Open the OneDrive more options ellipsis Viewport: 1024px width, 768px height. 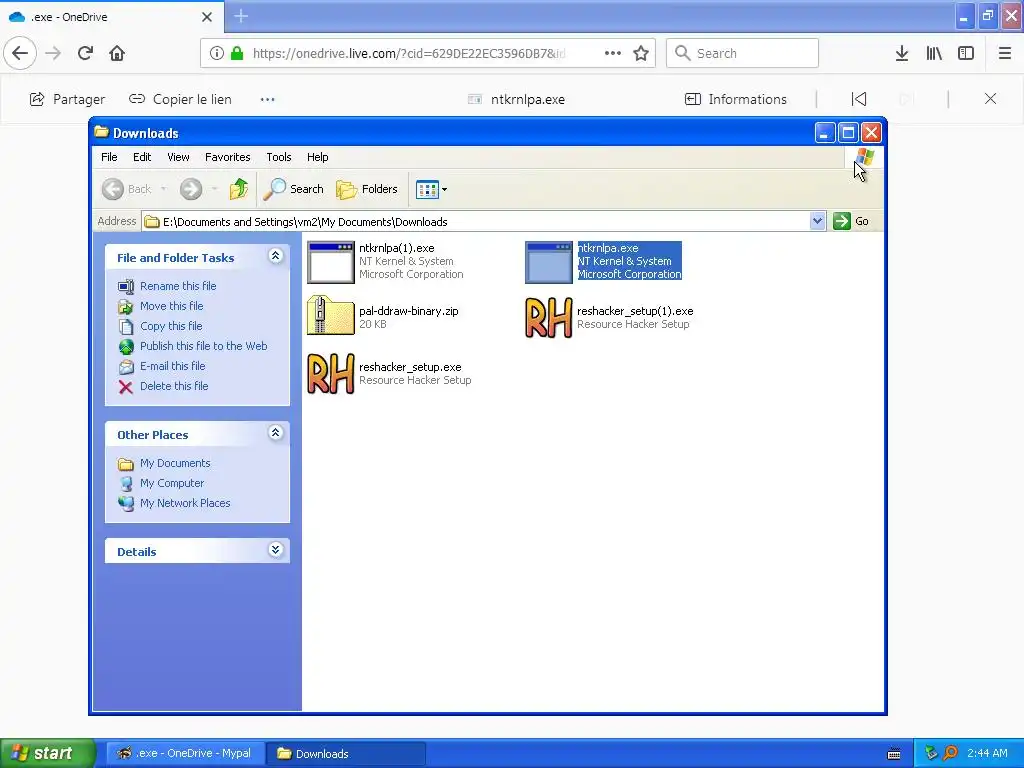coord(267,99)
